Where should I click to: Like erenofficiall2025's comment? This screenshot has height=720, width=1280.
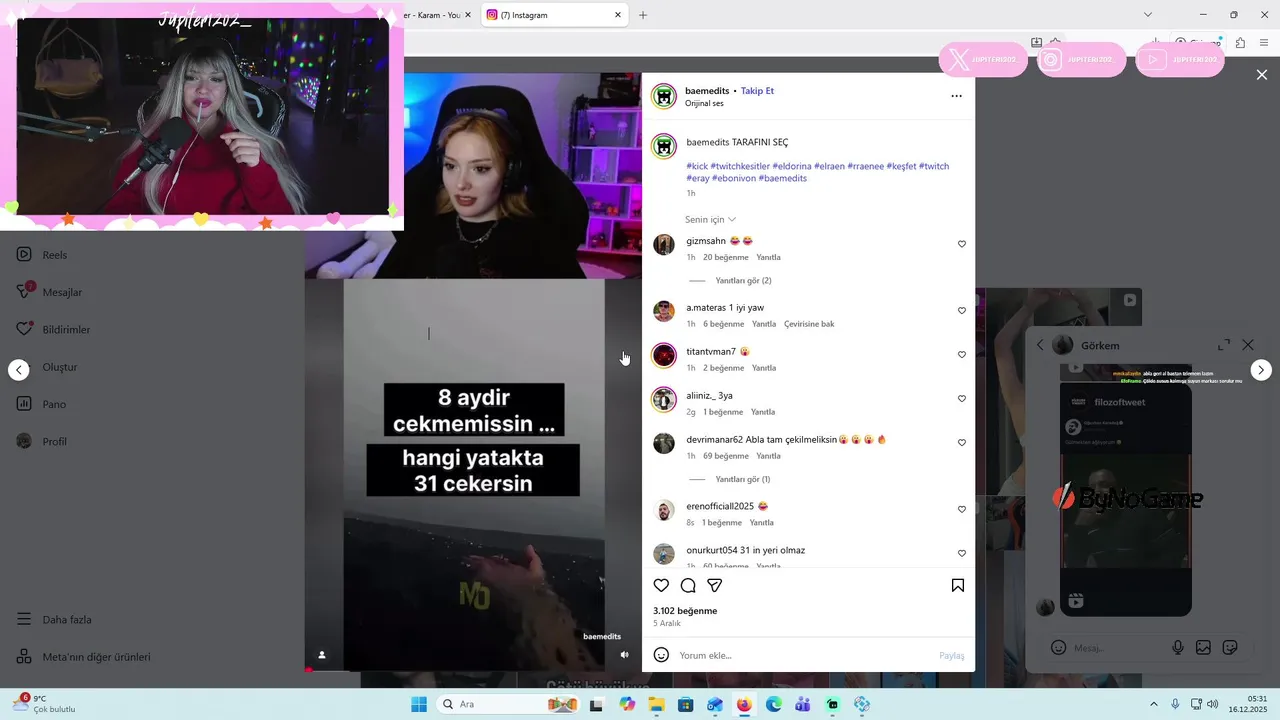click(x=962, y=510)
